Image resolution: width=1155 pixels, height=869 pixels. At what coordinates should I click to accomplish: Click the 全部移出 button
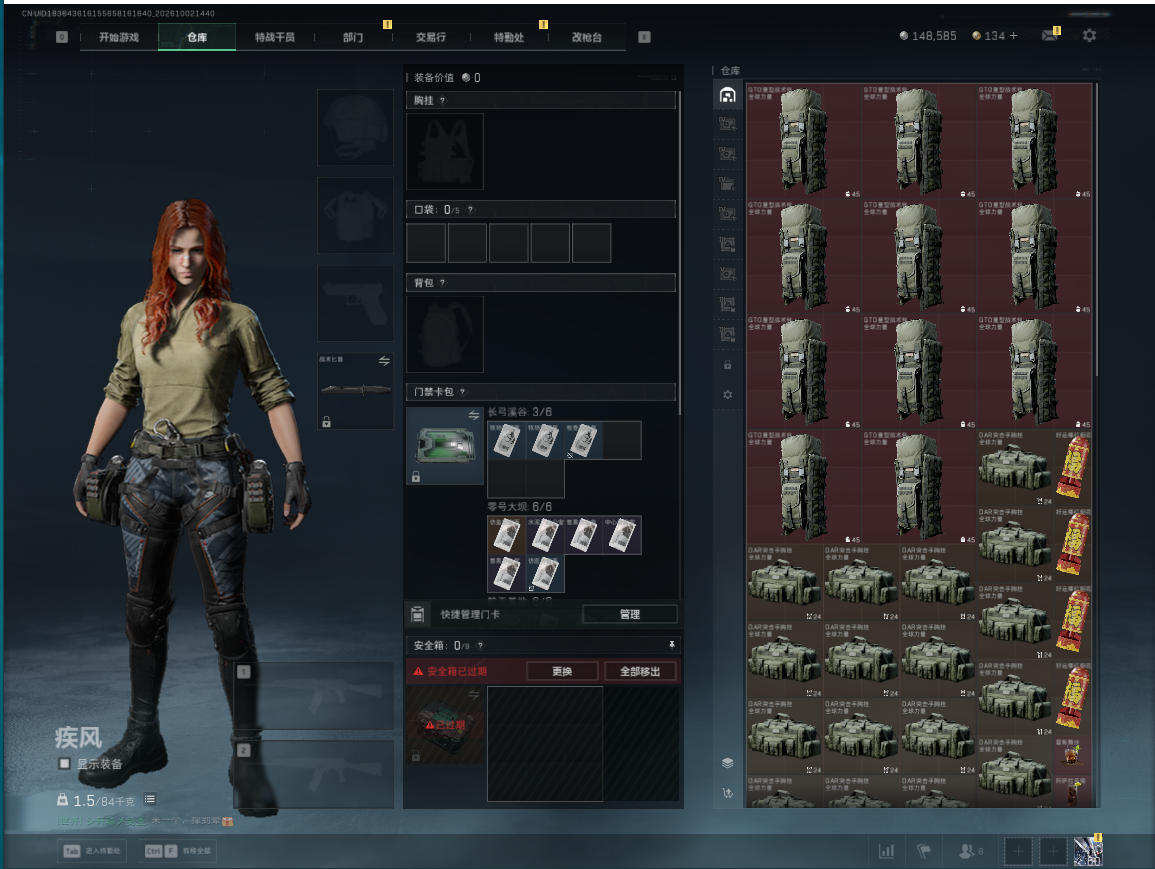(640, 672)
